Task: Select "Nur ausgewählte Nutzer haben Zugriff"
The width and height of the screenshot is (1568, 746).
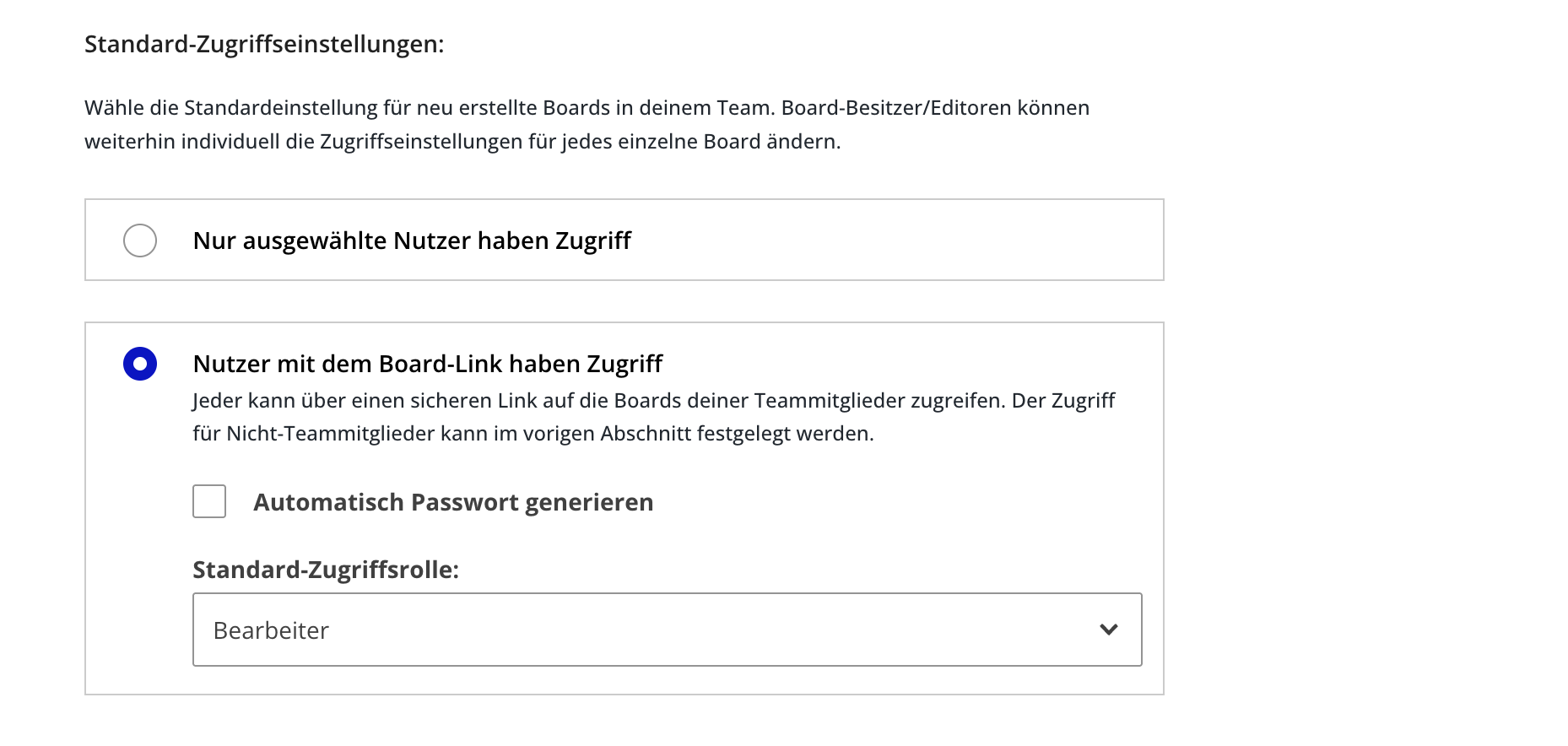Action: [x=140, y=240]
